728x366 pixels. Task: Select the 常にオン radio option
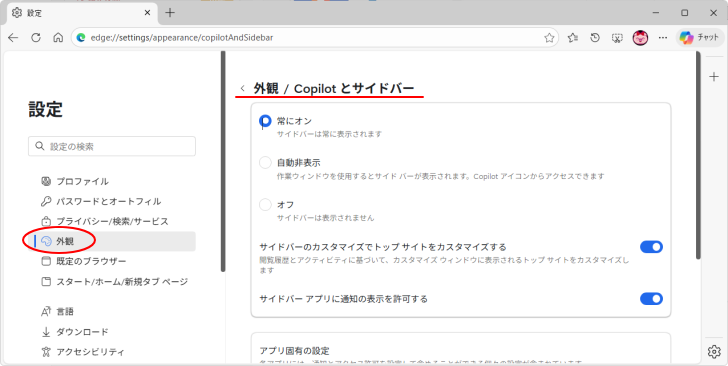coord(265,121)
